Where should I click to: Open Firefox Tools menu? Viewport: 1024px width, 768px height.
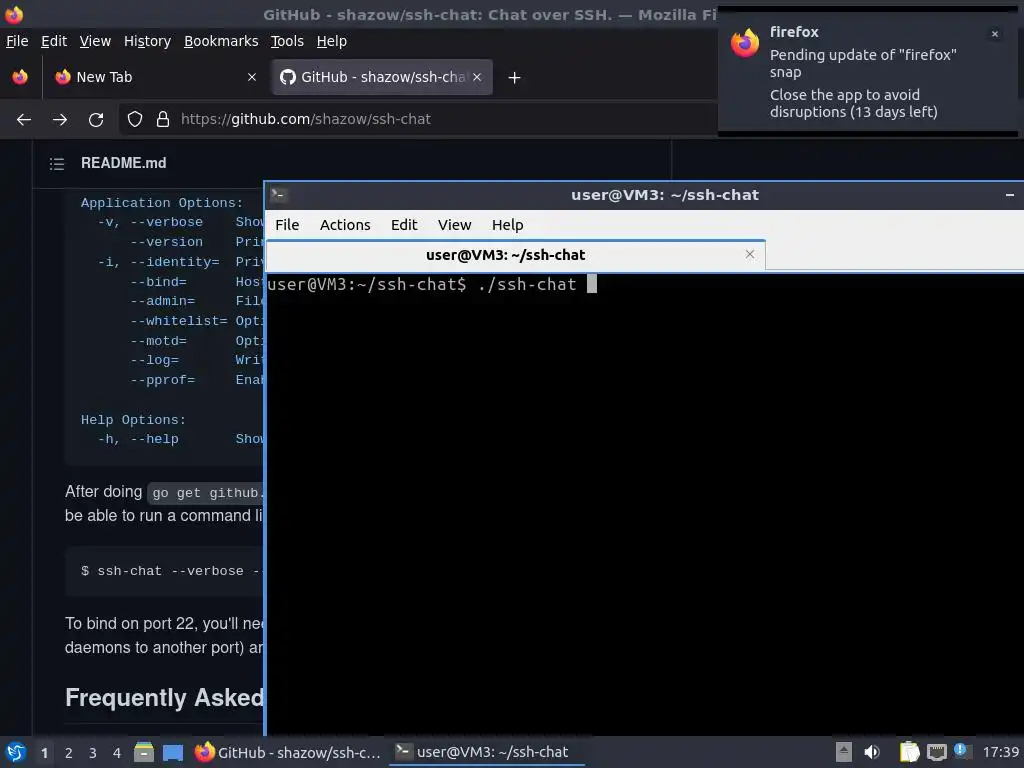287,41
